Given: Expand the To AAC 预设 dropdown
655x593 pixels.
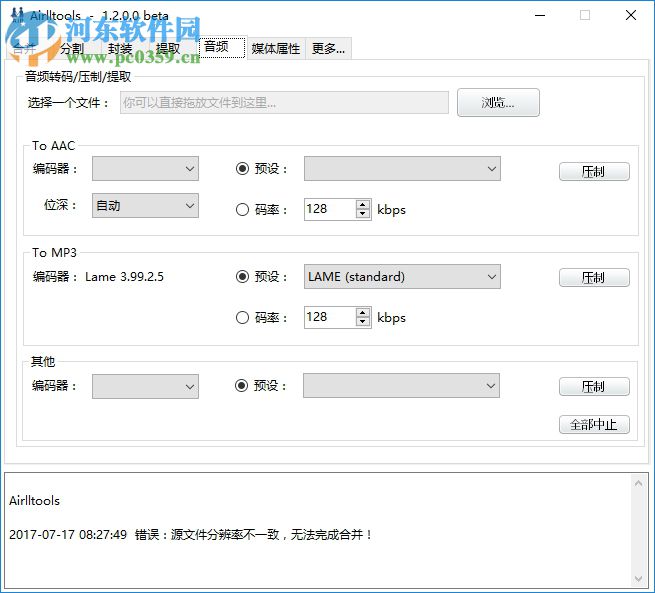Looking at the screenshot, I should [402, 169].
